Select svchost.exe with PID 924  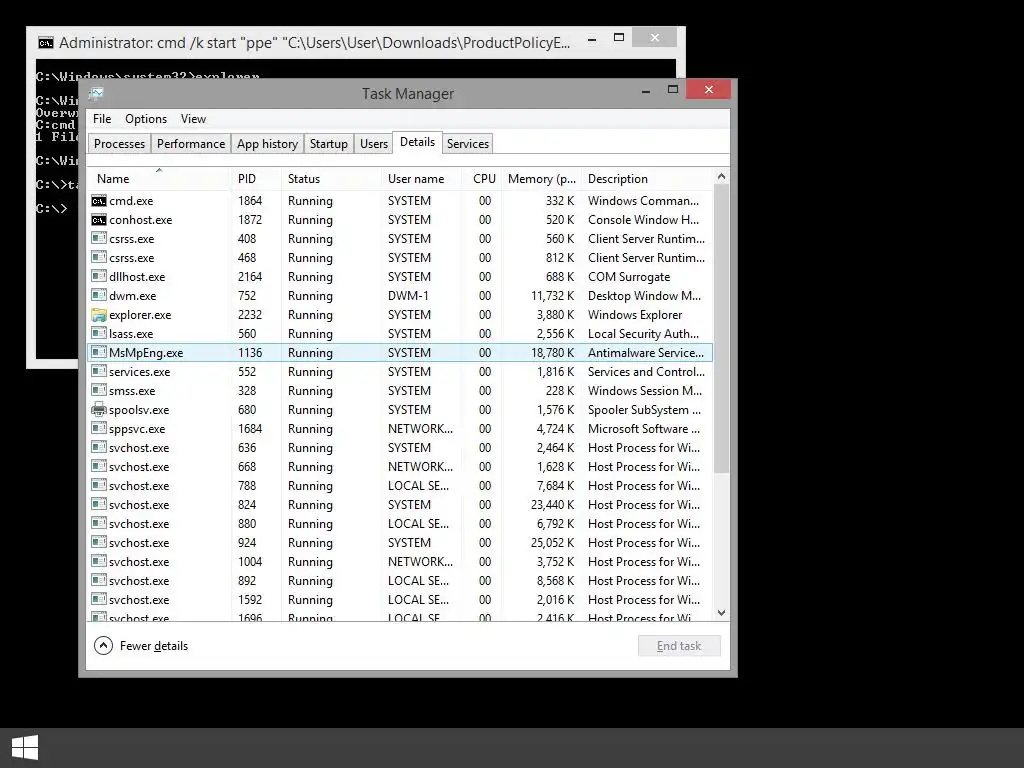click(400, 543)
